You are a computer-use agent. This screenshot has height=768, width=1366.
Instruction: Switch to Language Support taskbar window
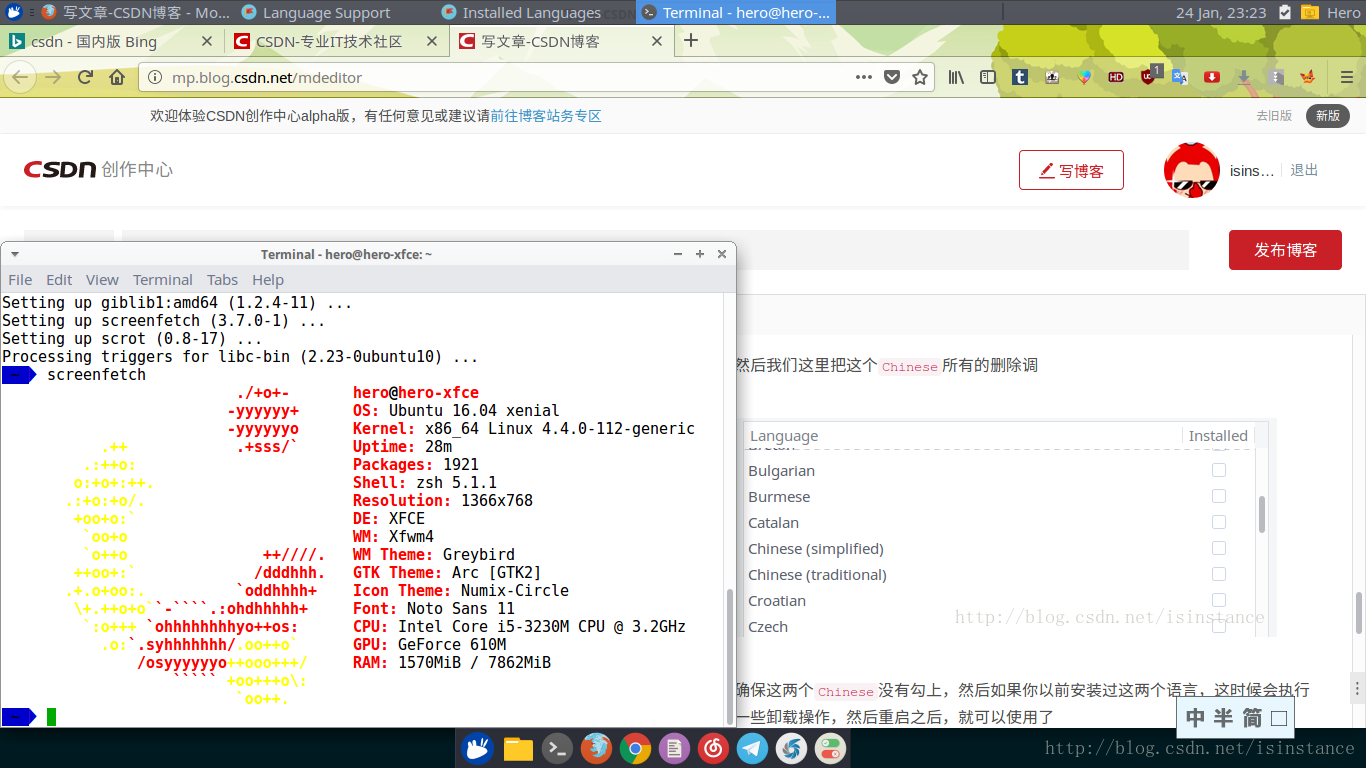327,13
